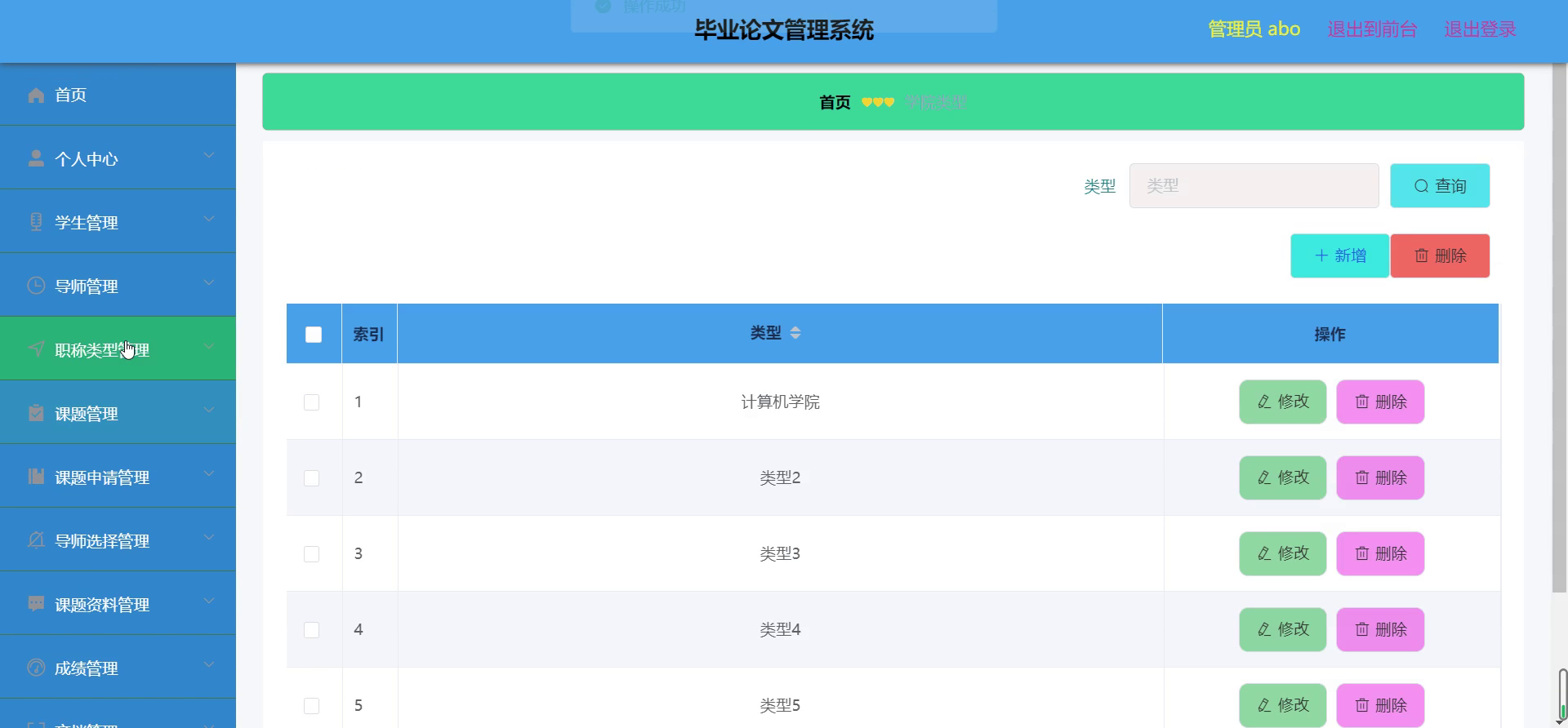The image size is (1568, 728).
Task: Click the 操作 column header
Action: (1330, 334)
